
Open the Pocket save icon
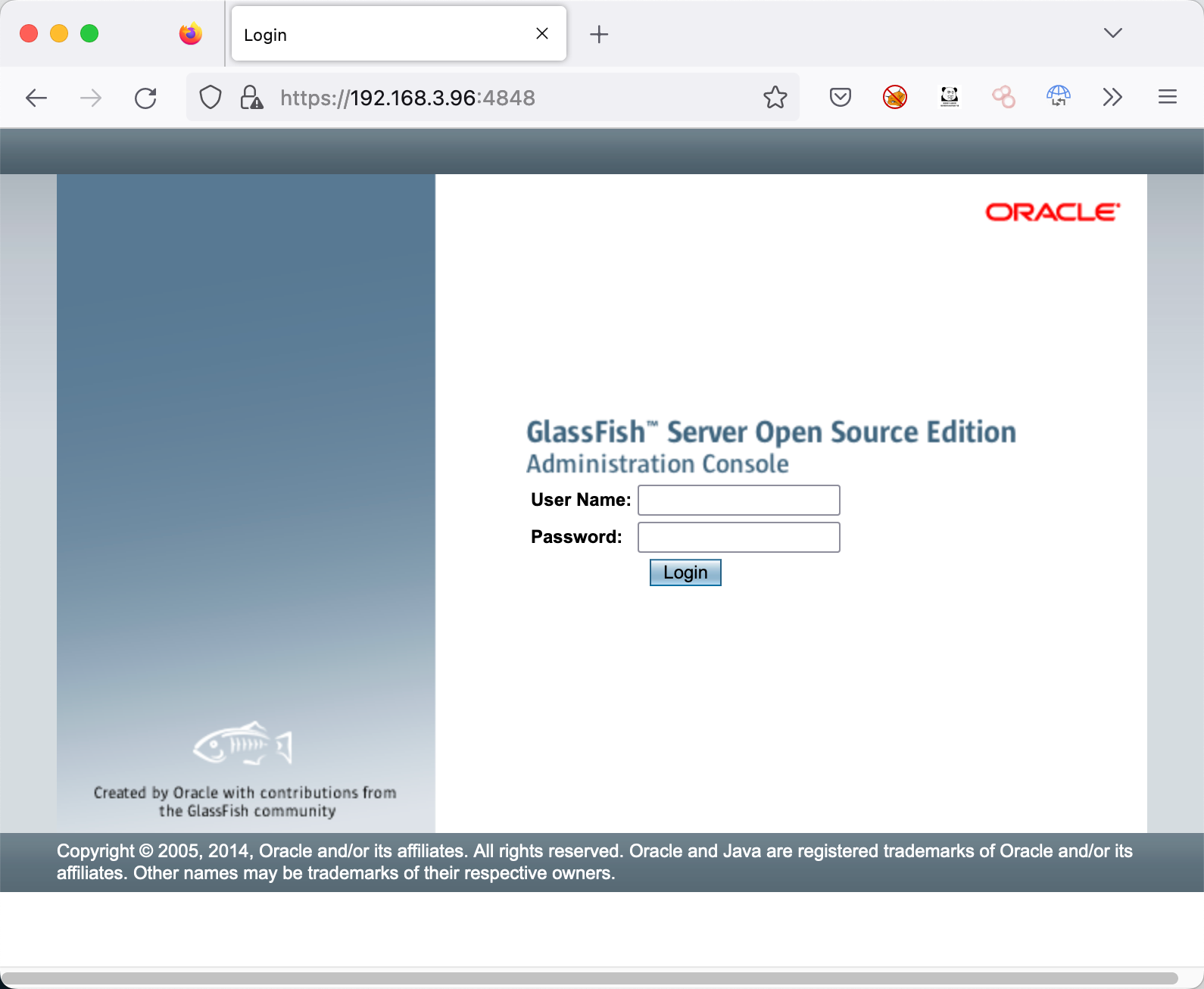tap(840, 98)
